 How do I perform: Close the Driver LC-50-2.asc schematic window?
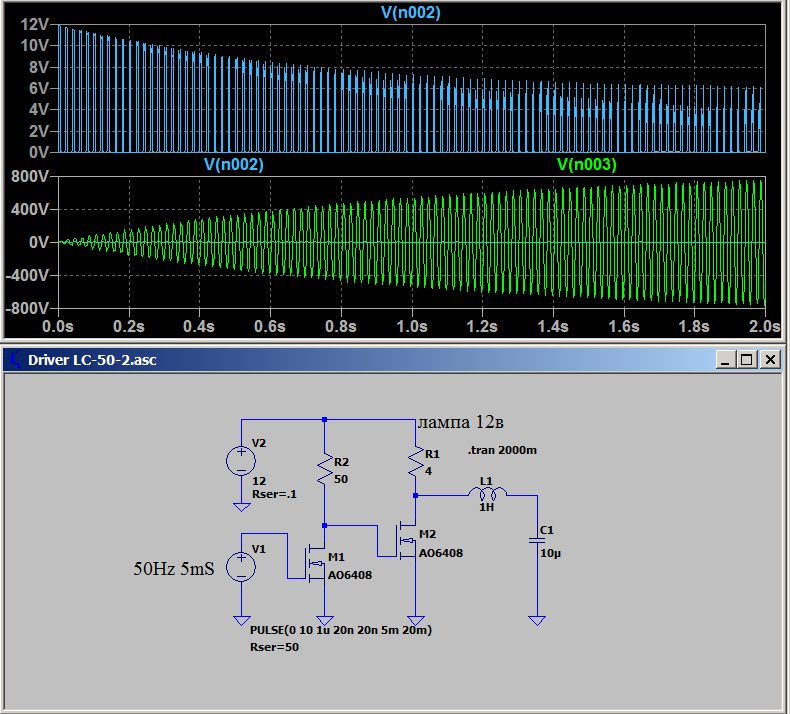click(770, 359)
